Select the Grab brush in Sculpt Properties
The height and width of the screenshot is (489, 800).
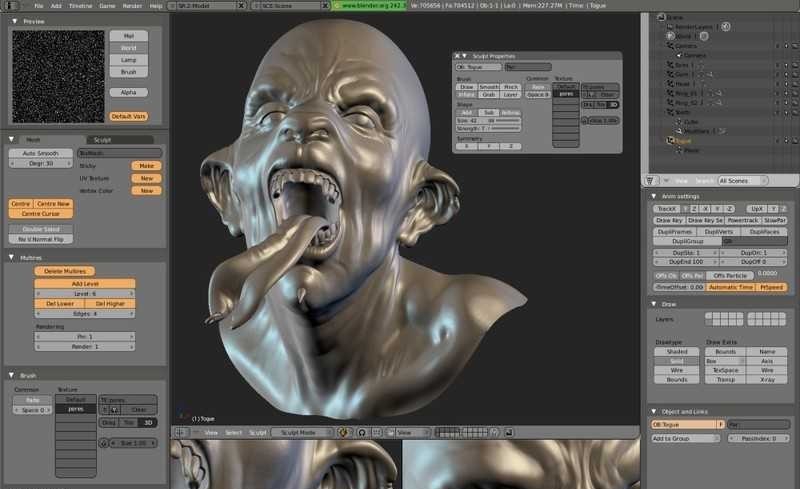pyautogui.click(x=489, y=94)
